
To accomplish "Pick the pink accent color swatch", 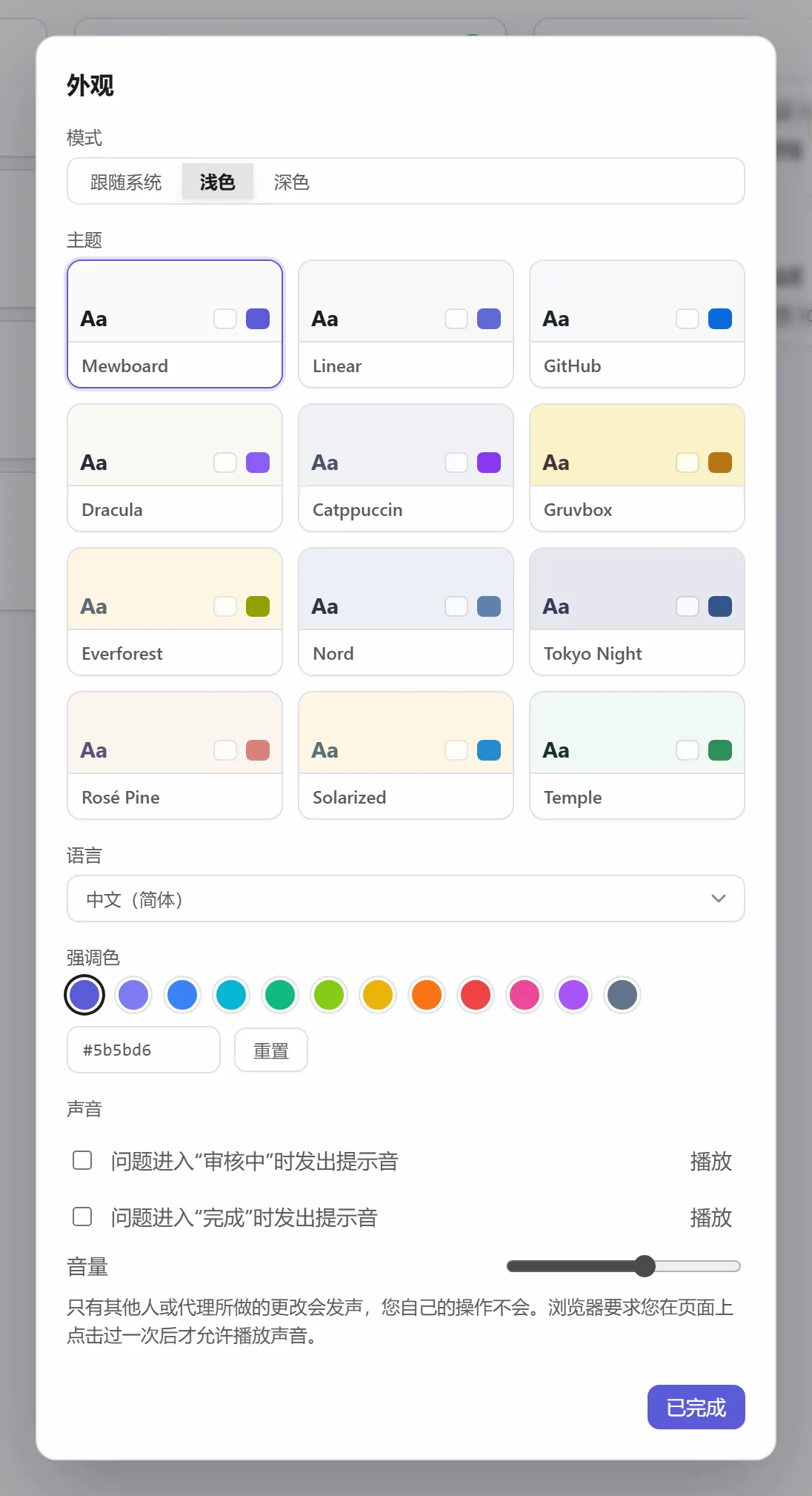I will pos(525,995).
